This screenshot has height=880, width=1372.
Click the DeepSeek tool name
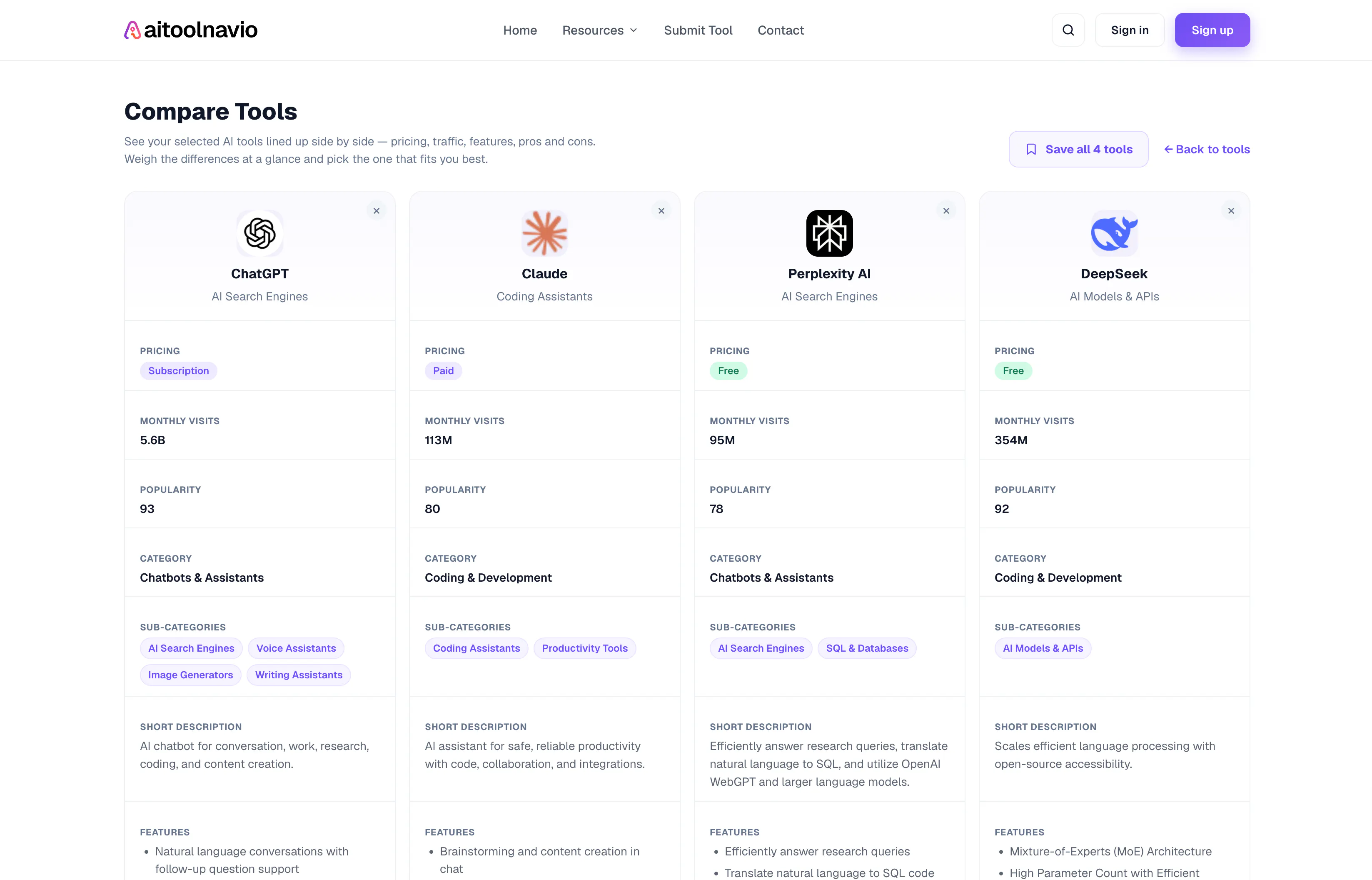pyautogui.click(x=1114, y=274)
